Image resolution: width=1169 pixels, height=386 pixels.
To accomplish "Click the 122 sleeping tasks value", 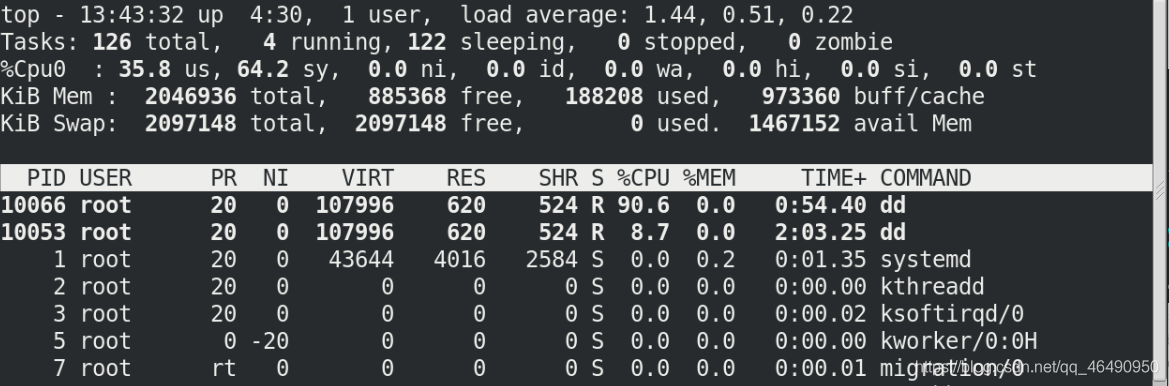I will pyautogui.click(x=427, y=42).
